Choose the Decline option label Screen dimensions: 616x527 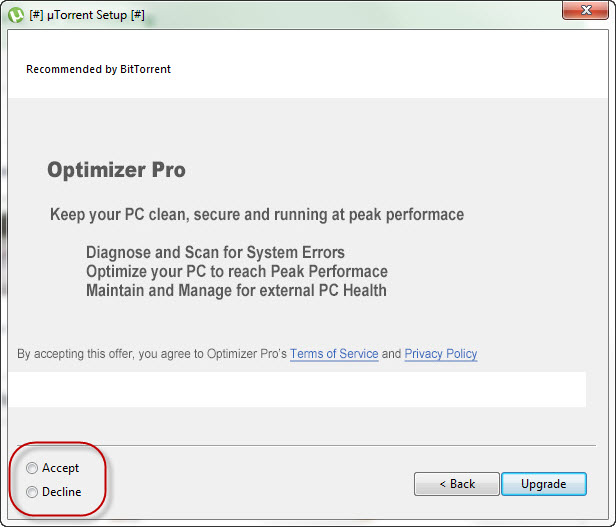tap(62, 492)
